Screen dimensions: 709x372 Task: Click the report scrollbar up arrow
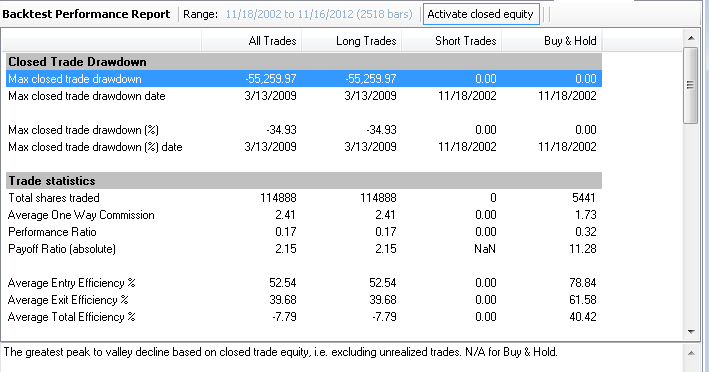pos(690,38)
